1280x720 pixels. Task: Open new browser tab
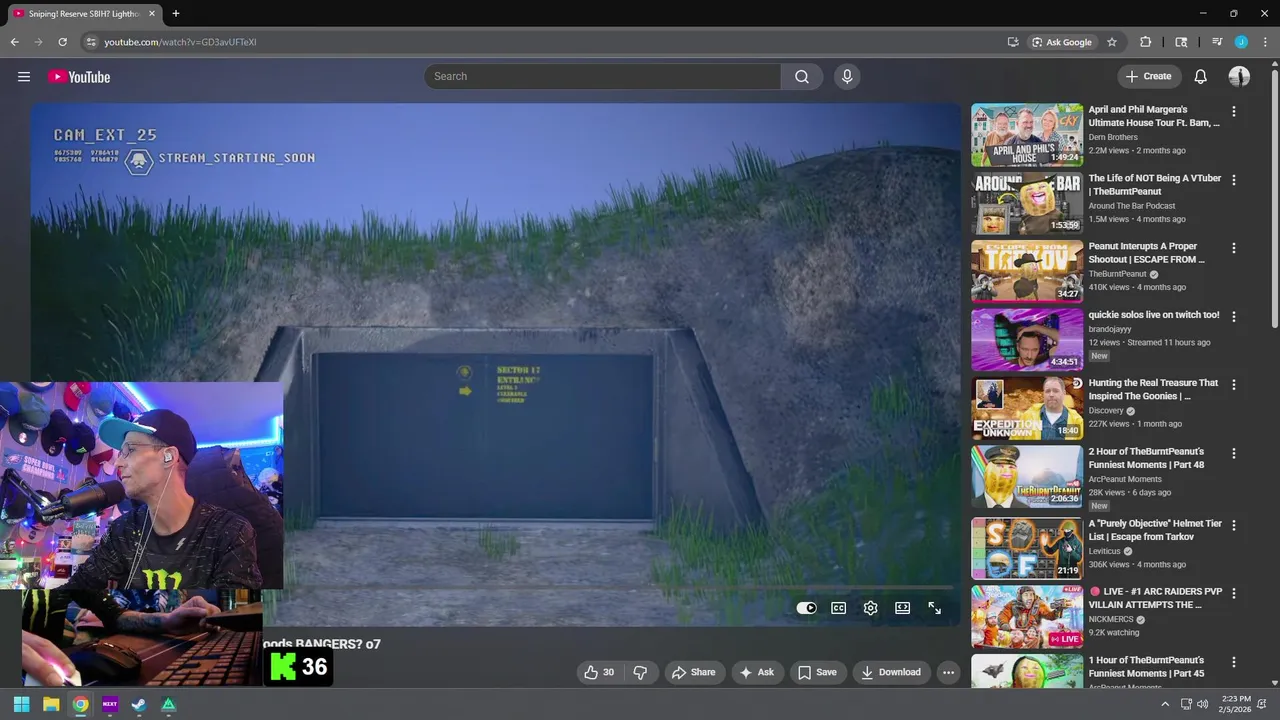click(176, 13)
